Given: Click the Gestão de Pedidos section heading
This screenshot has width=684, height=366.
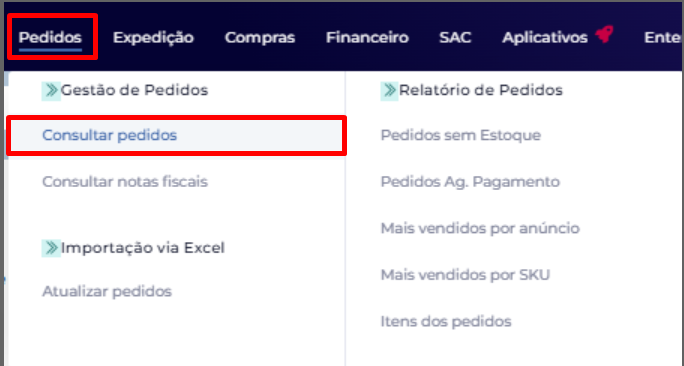Looking at the screenshot, I should 134,90.
